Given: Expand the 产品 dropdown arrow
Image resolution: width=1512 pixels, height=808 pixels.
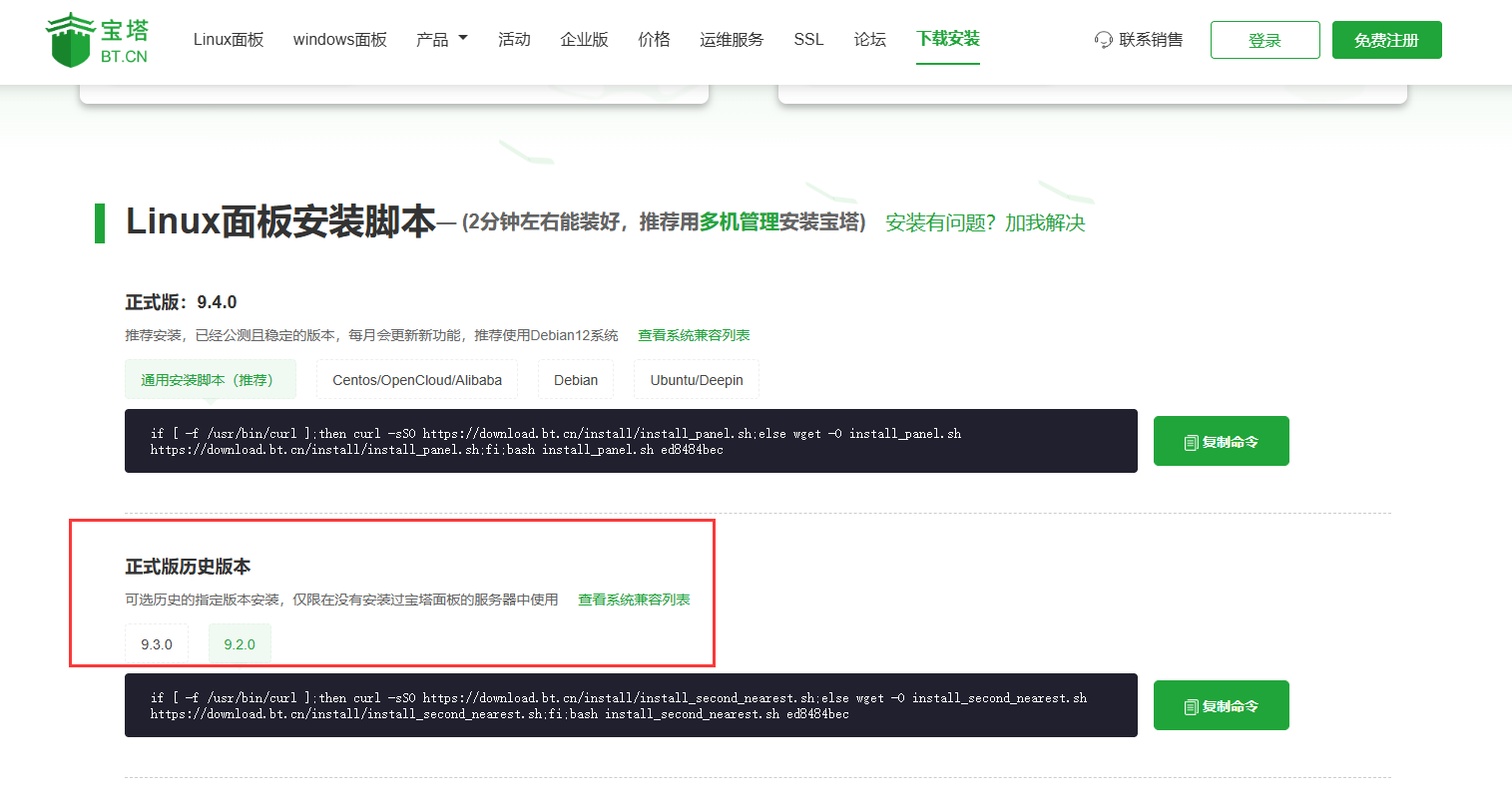Looking at the screenshot, I should click(x=463, y=39).
